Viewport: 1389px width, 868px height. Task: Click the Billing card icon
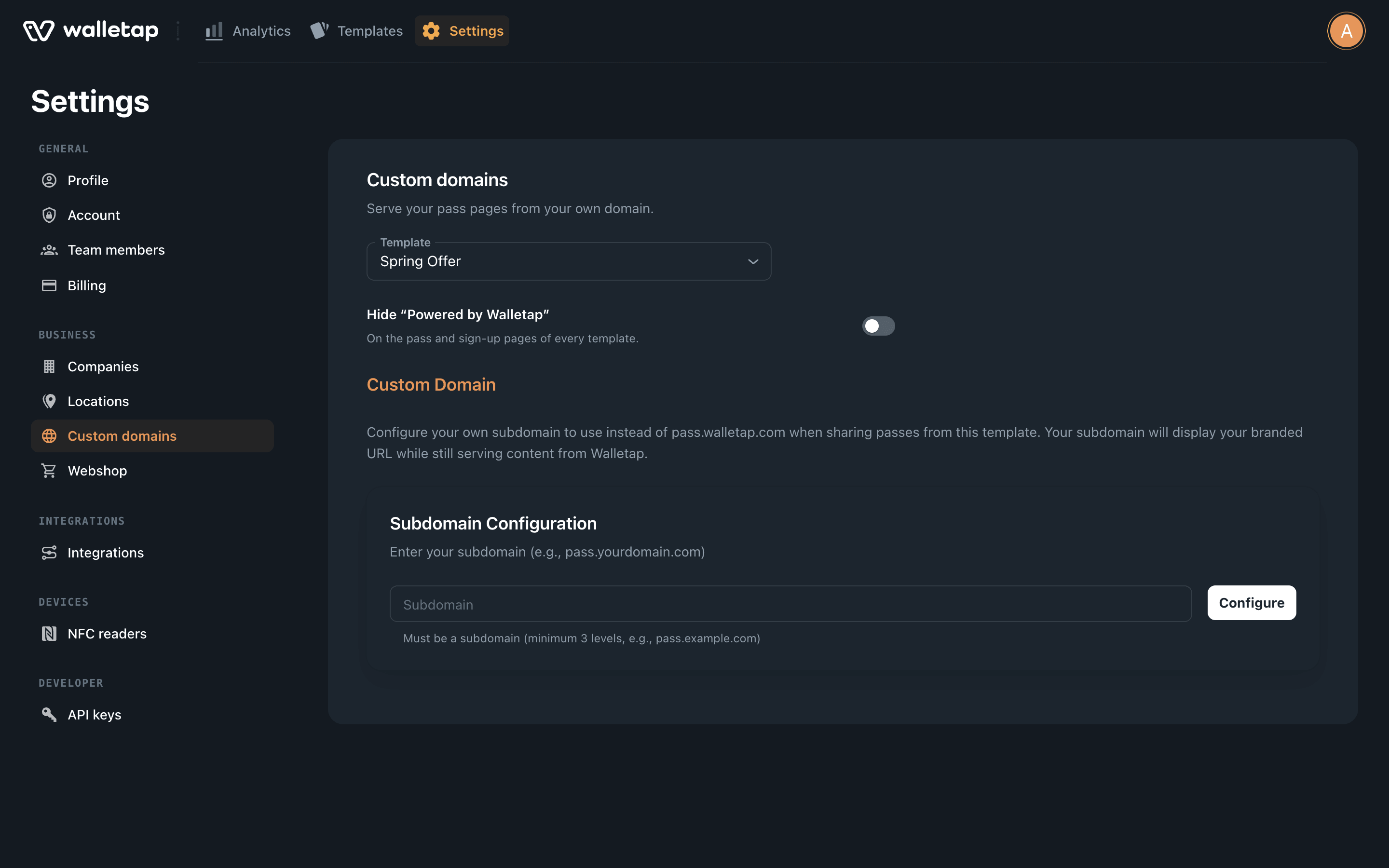(49, 285)
